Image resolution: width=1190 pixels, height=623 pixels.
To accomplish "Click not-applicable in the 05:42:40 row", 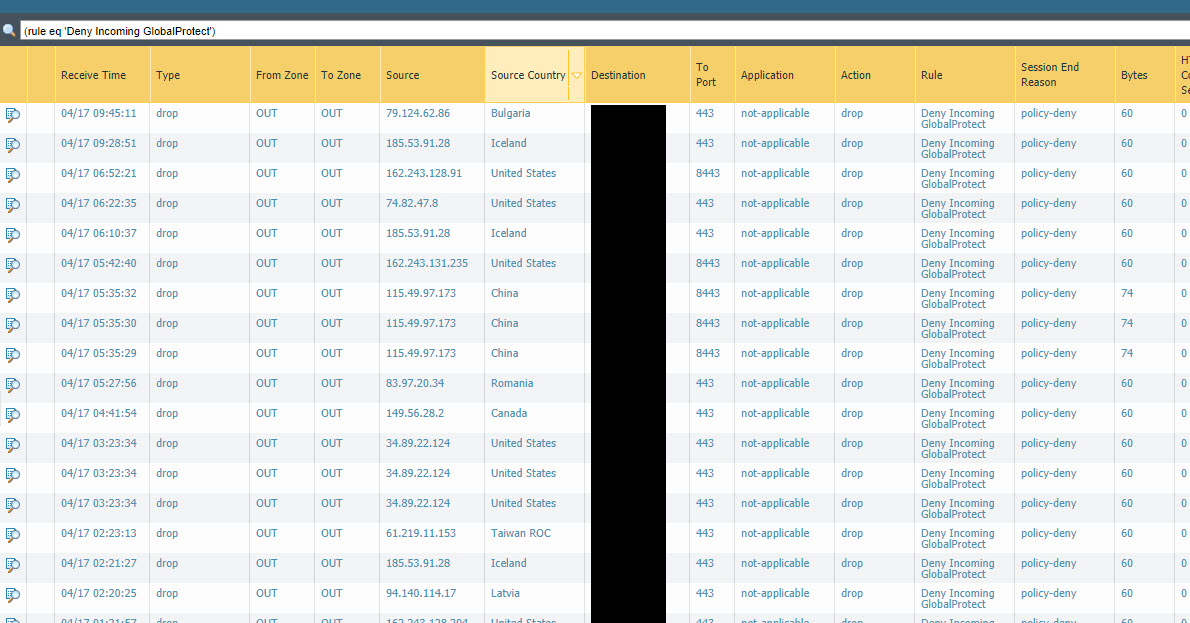I will click(775, 263).
